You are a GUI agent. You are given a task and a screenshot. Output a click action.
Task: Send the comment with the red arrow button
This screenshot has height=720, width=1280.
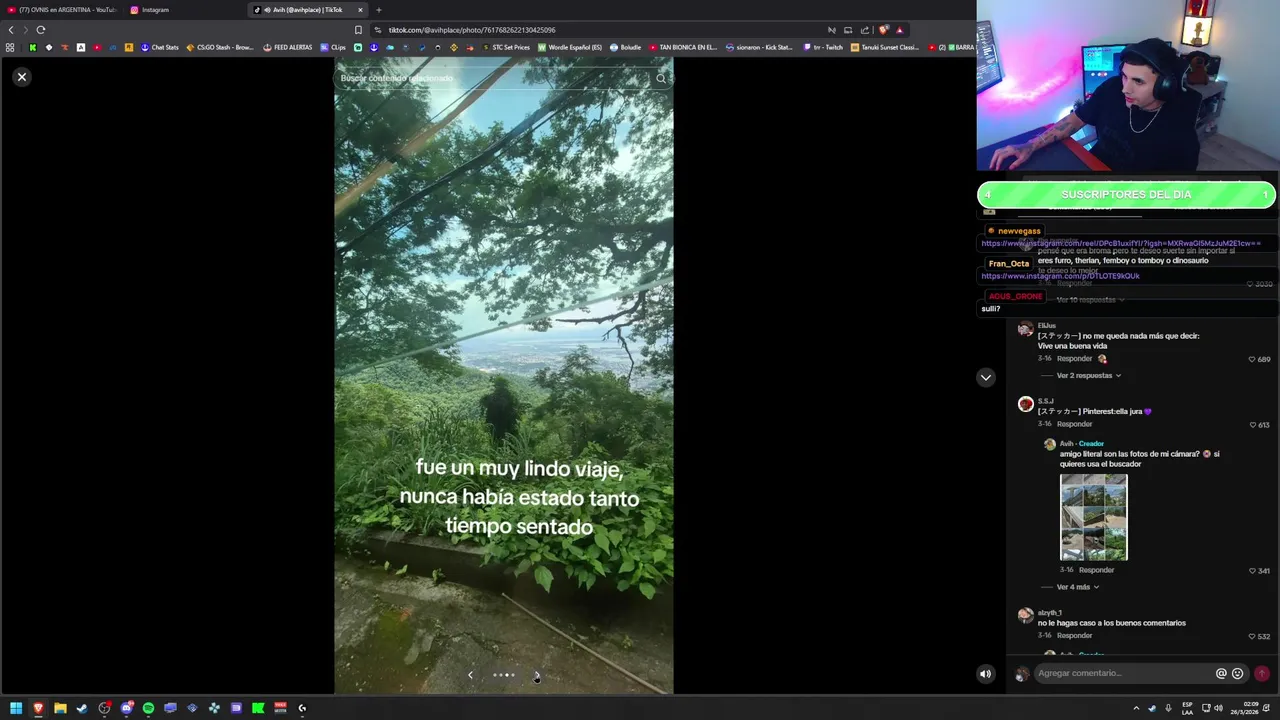point(1261,674)
